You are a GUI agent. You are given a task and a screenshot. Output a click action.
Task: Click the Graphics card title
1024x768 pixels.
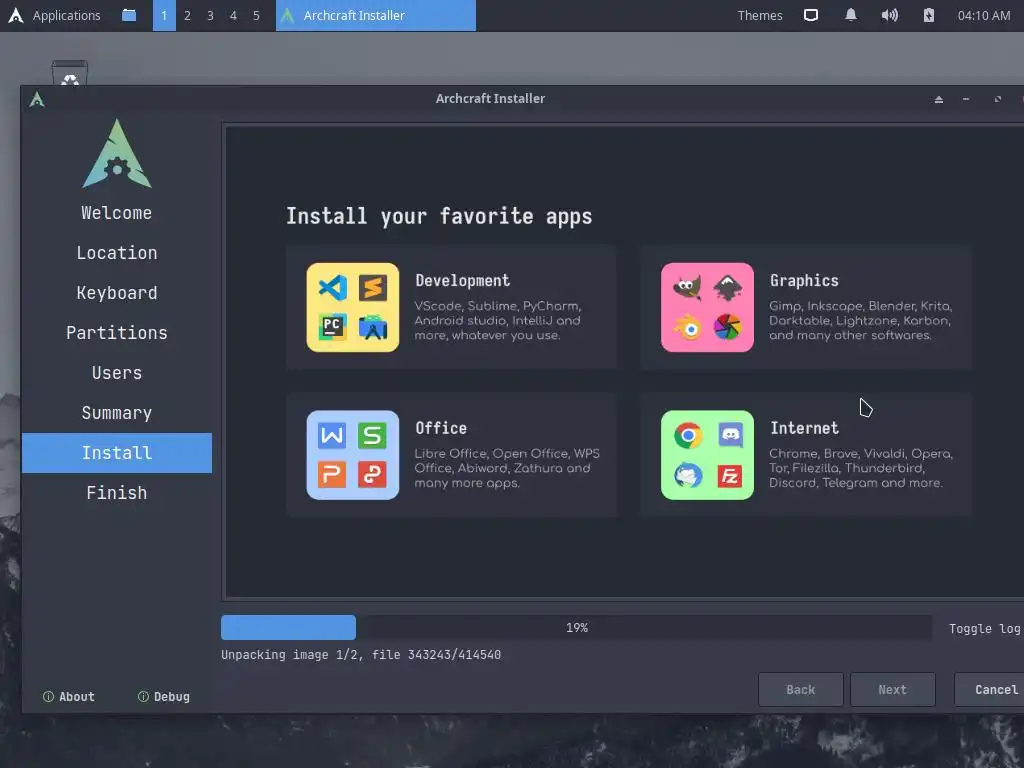coord(804,281)
